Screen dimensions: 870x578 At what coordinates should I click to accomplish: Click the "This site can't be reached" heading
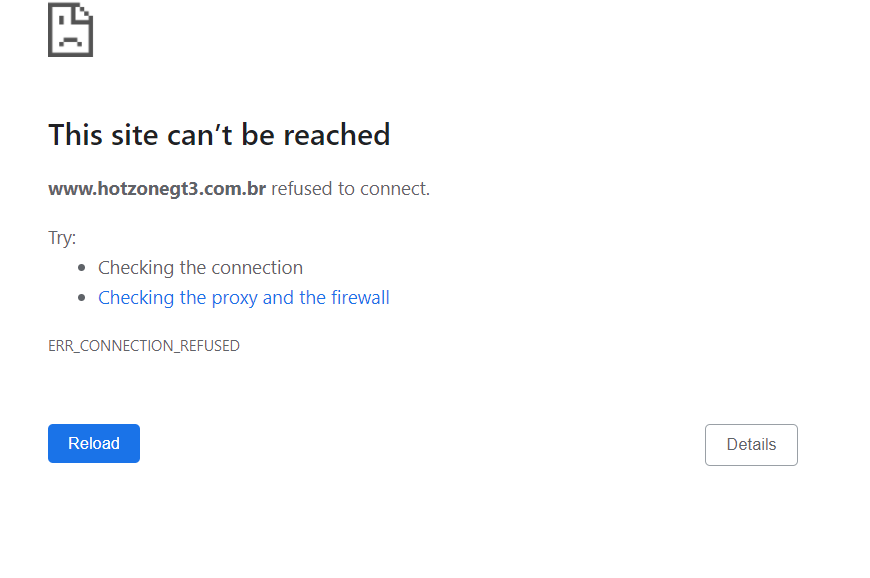(219, 135)
